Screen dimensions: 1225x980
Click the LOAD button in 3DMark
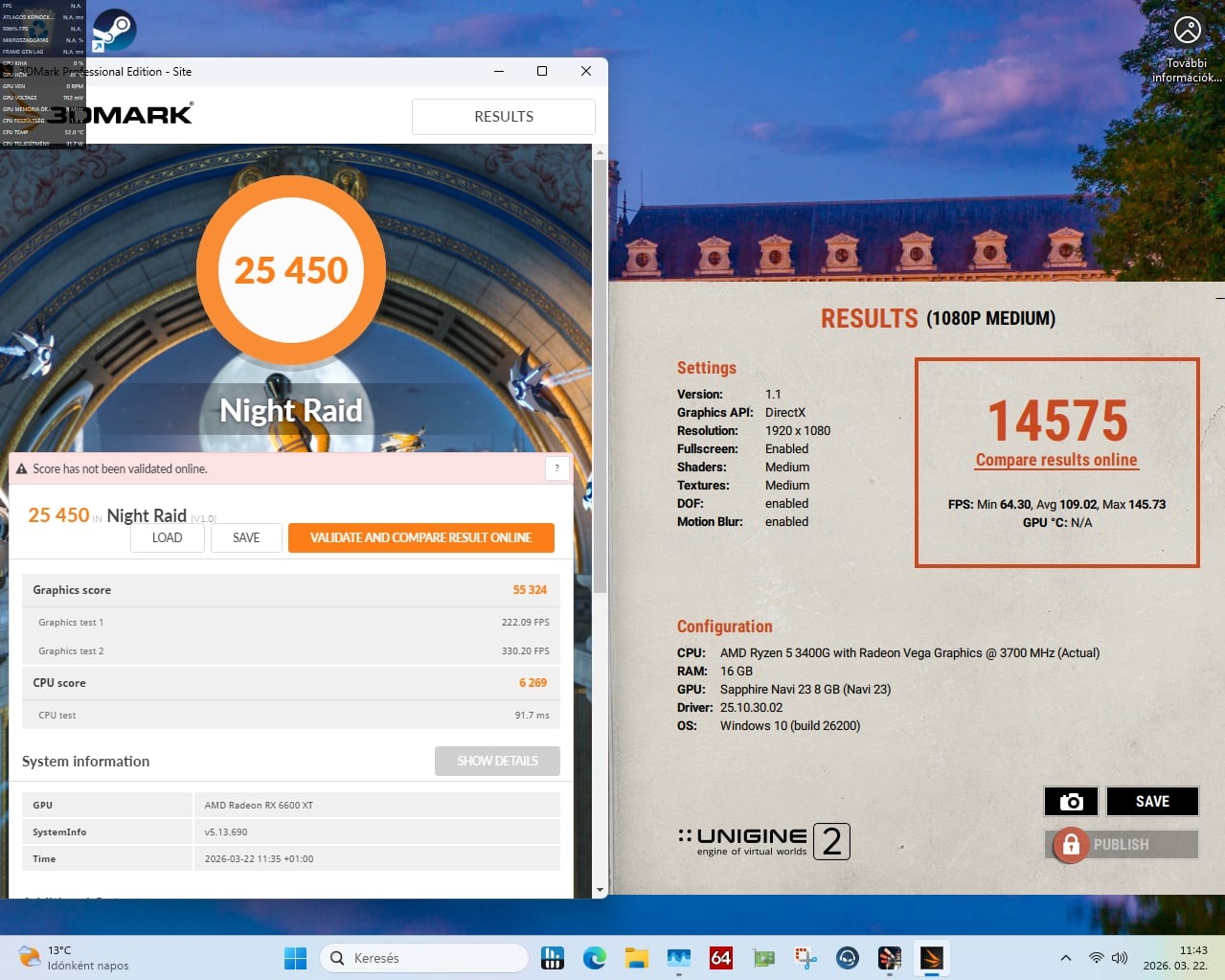click(168, 537)
